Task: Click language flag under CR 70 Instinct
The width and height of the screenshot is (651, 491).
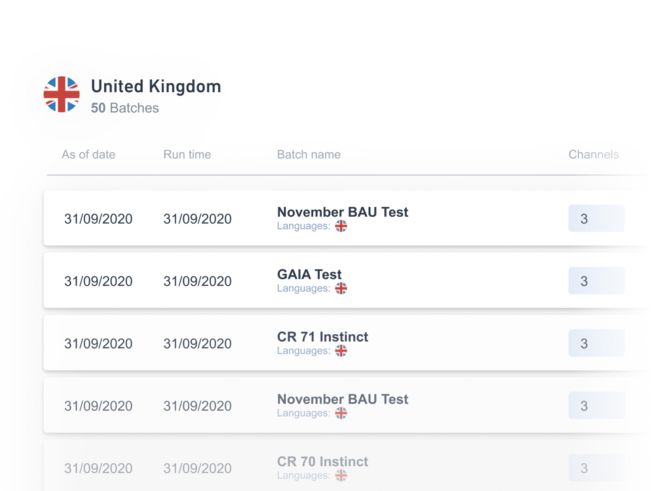Action: click(x=341, y=475)
